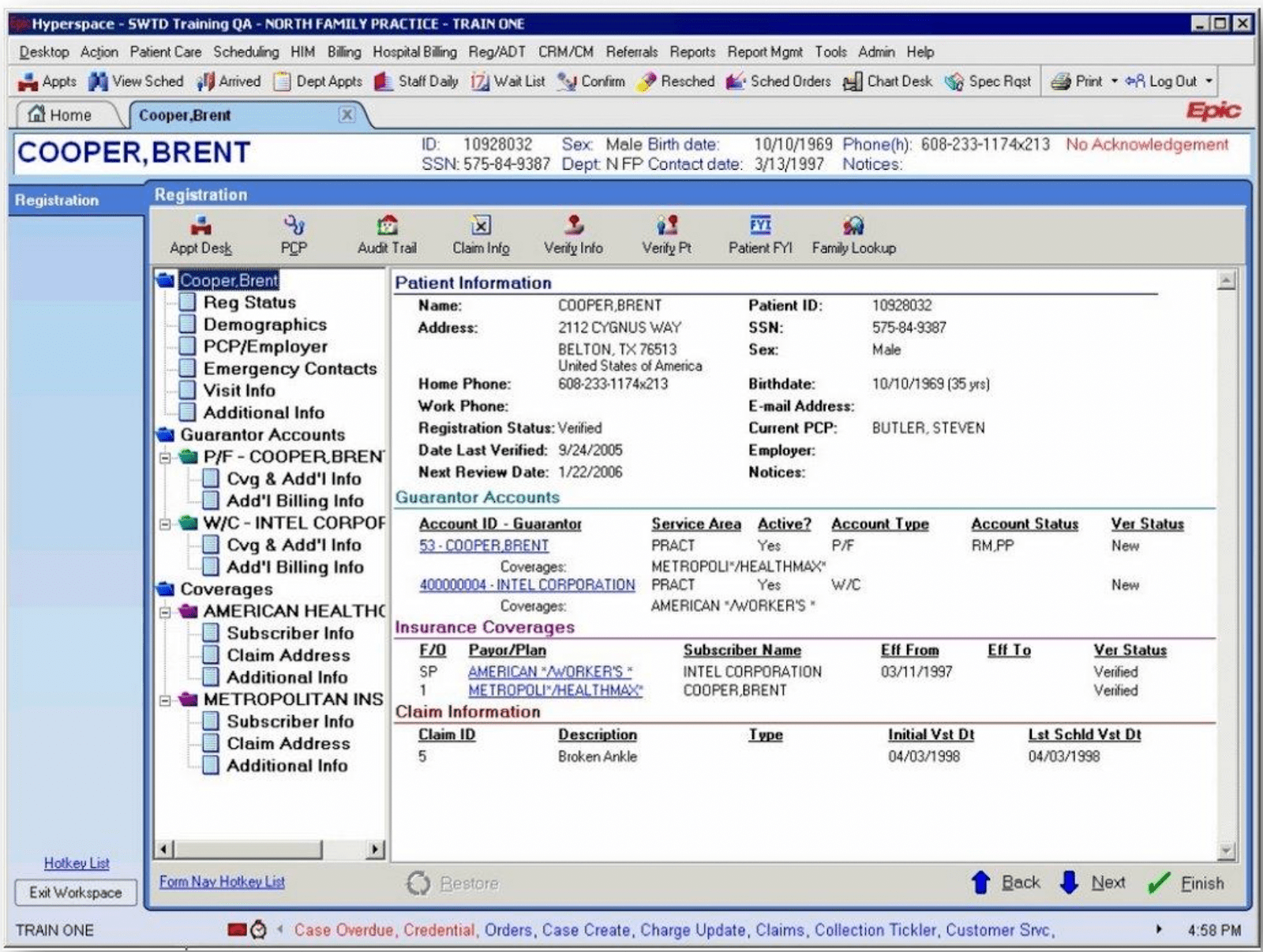The height and width of the screenshot is (952, 1263).
Task: Open the Family Lookup tool
Action: coord(853,227)
